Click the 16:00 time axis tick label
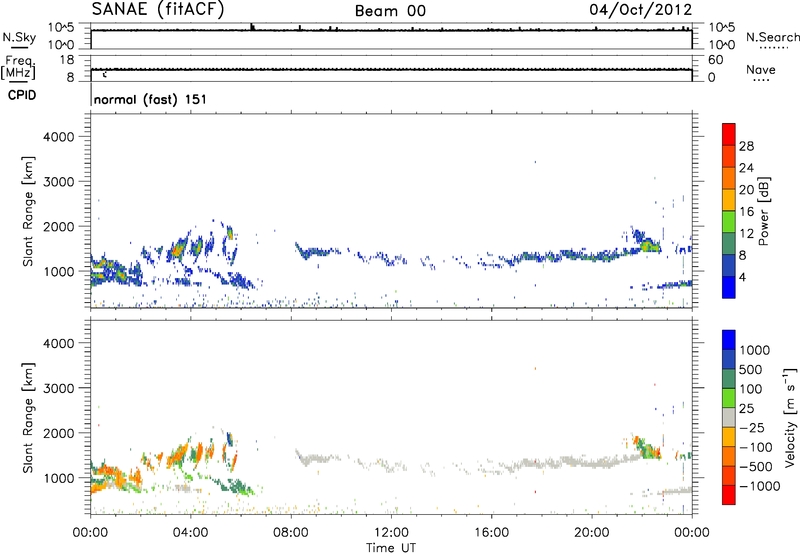 491,533
